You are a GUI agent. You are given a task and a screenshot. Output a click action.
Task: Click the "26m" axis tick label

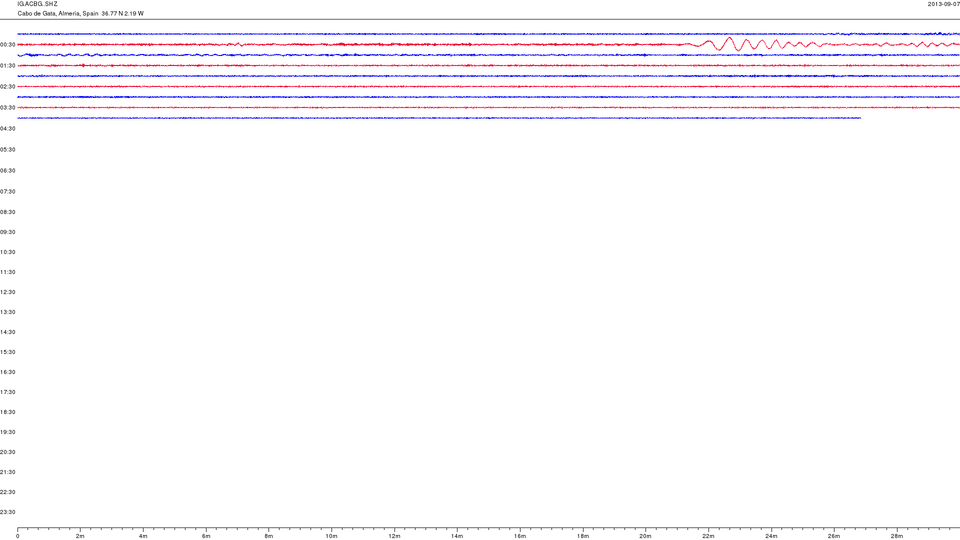[834, 536]
